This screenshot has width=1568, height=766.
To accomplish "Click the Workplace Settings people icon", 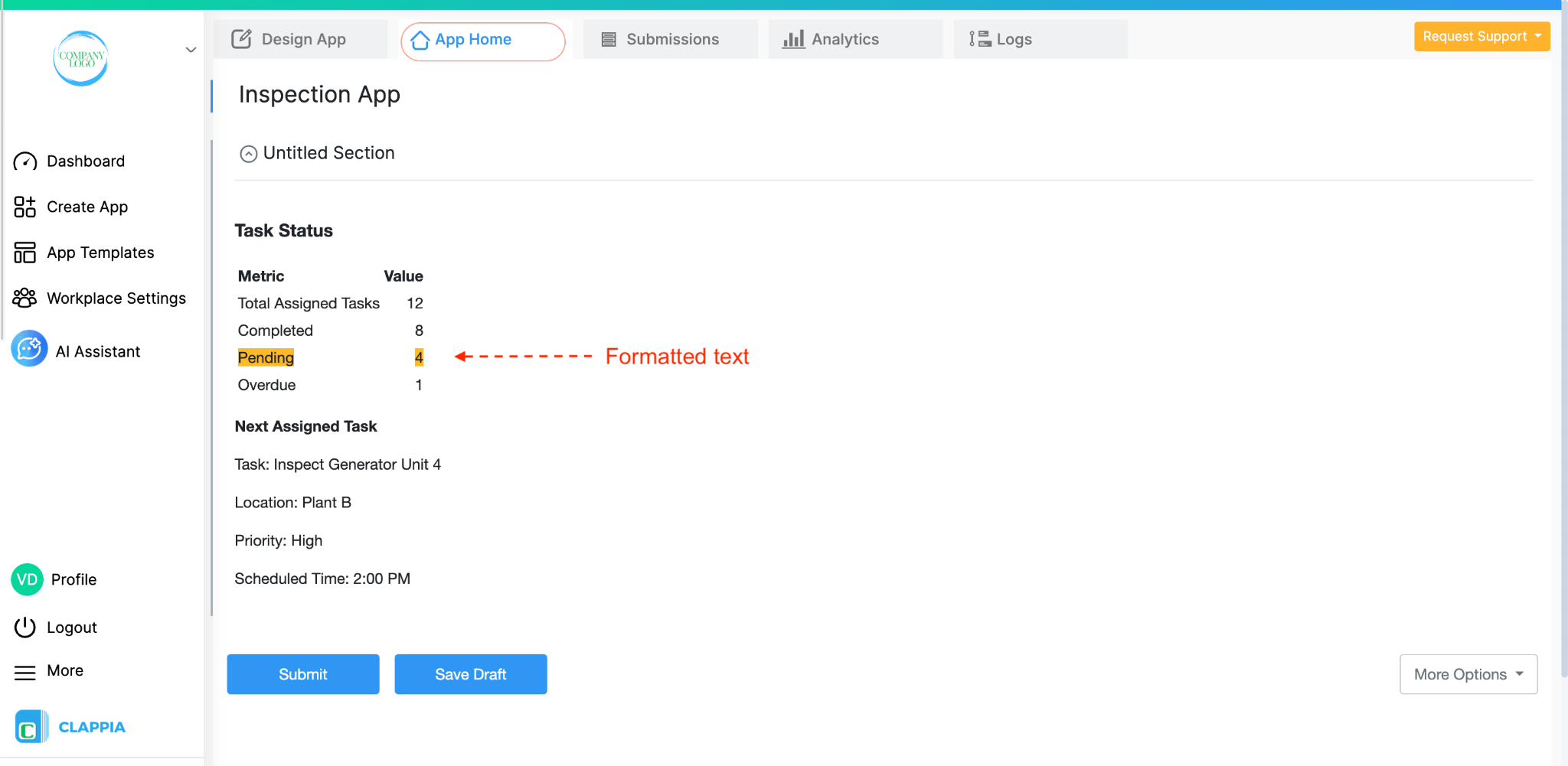I will [x=24, y=298].
